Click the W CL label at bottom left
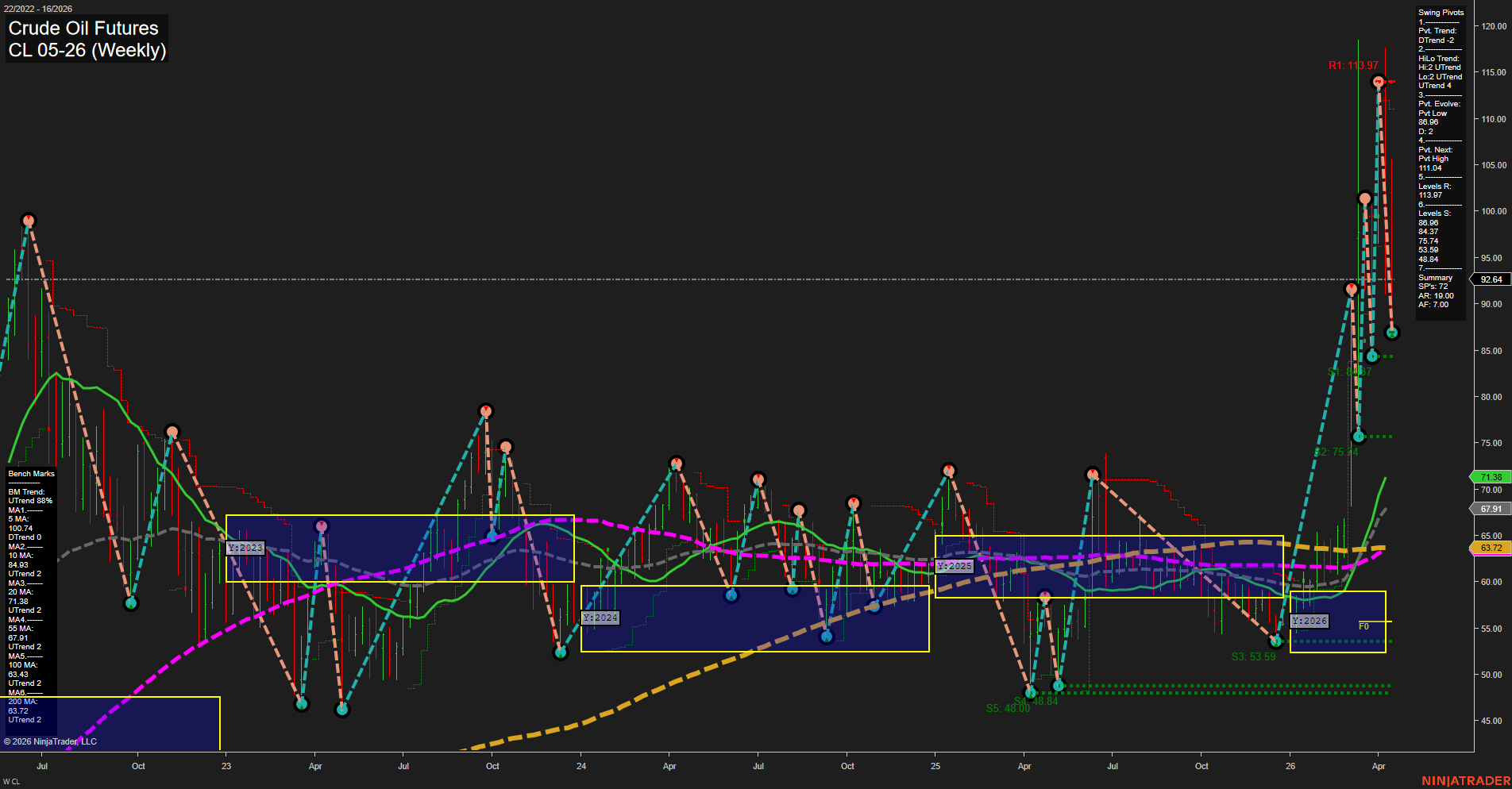Image resolution: width=1512 pixels, height=789 pixels. [x=11, y=780]
